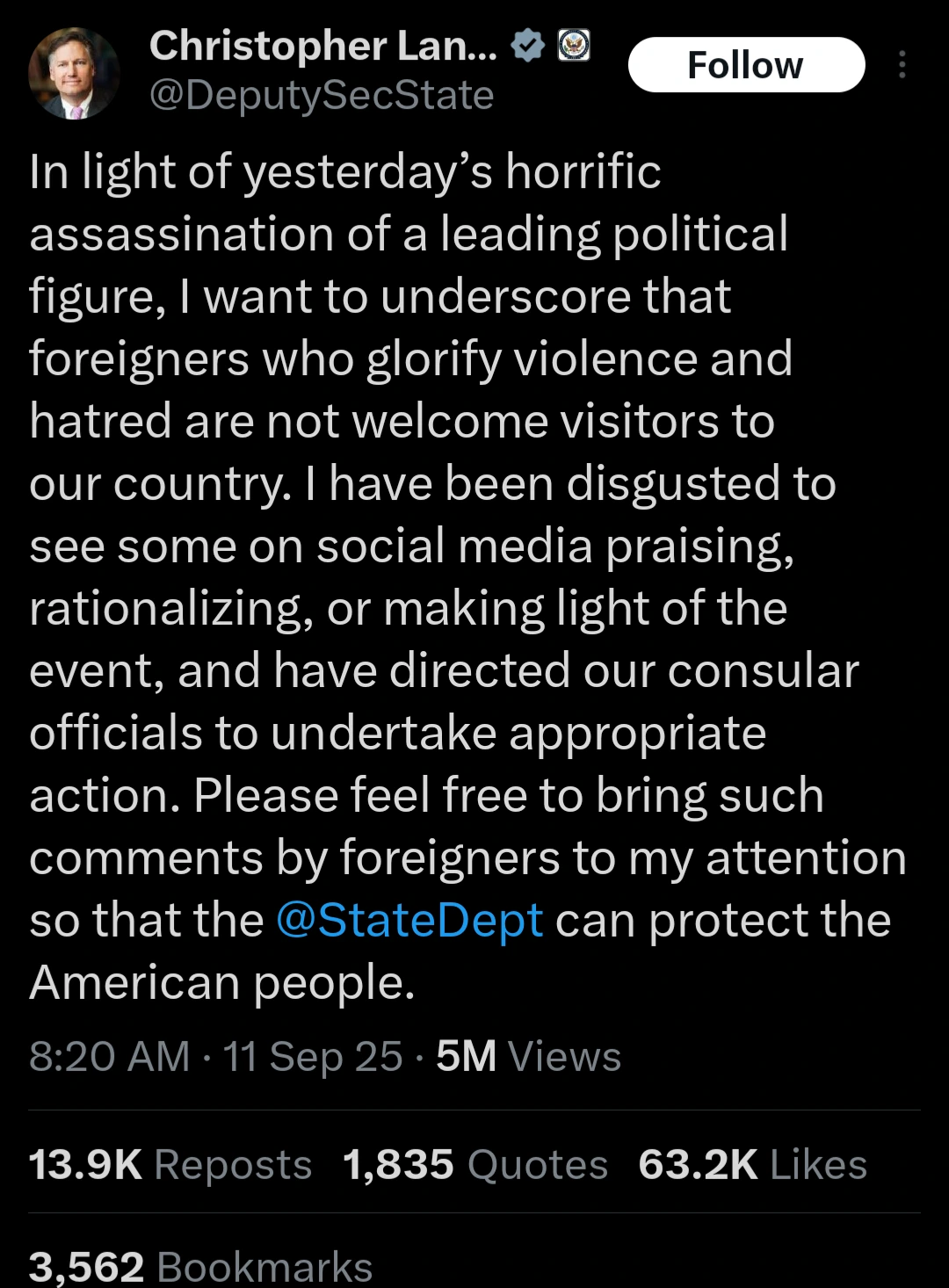Show the 63.2K Likes list
Screen dimensions: 949x1288
coord(753,1165)
